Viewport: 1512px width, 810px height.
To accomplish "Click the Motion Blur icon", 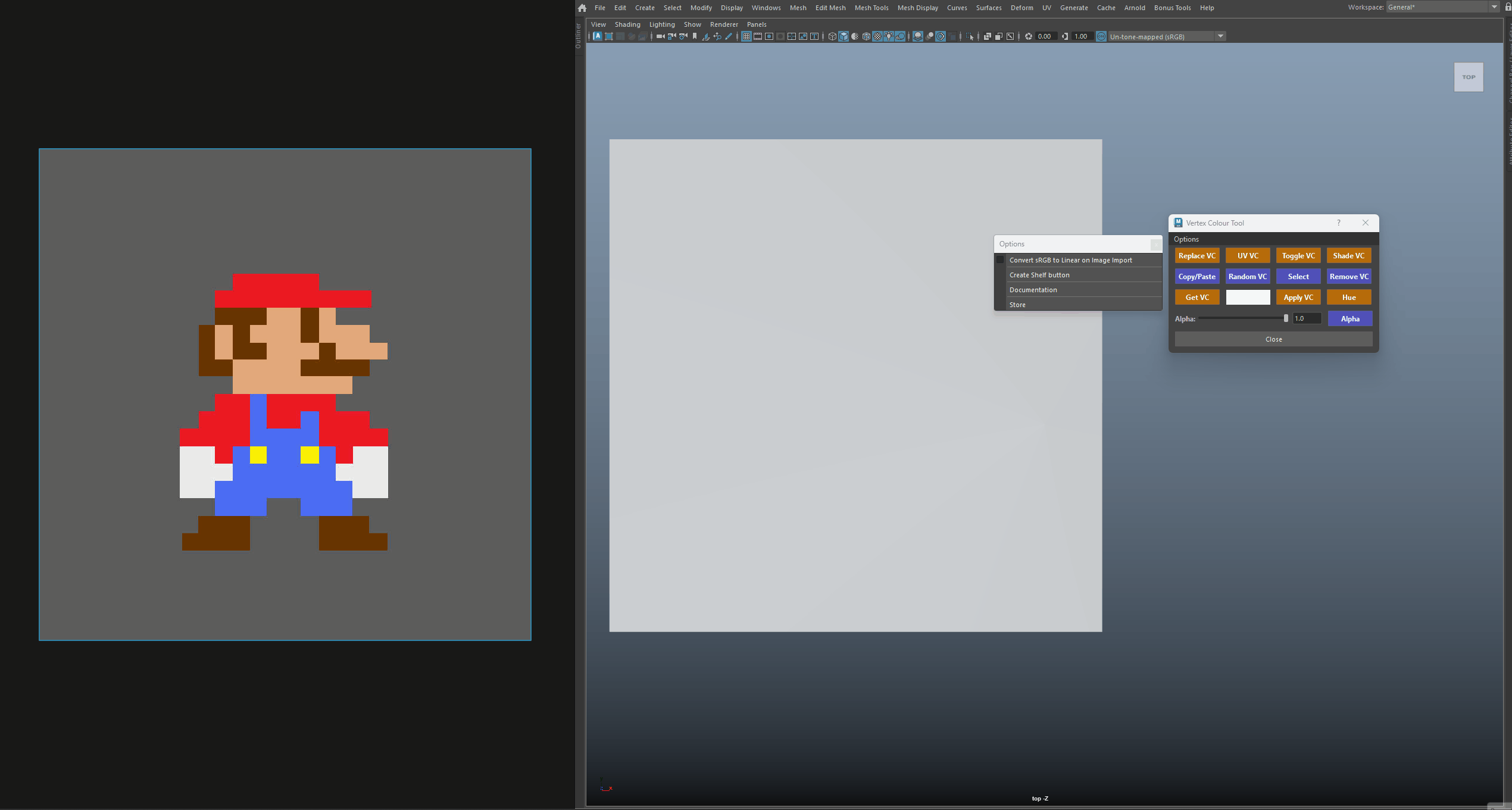I will coord(929,36).
